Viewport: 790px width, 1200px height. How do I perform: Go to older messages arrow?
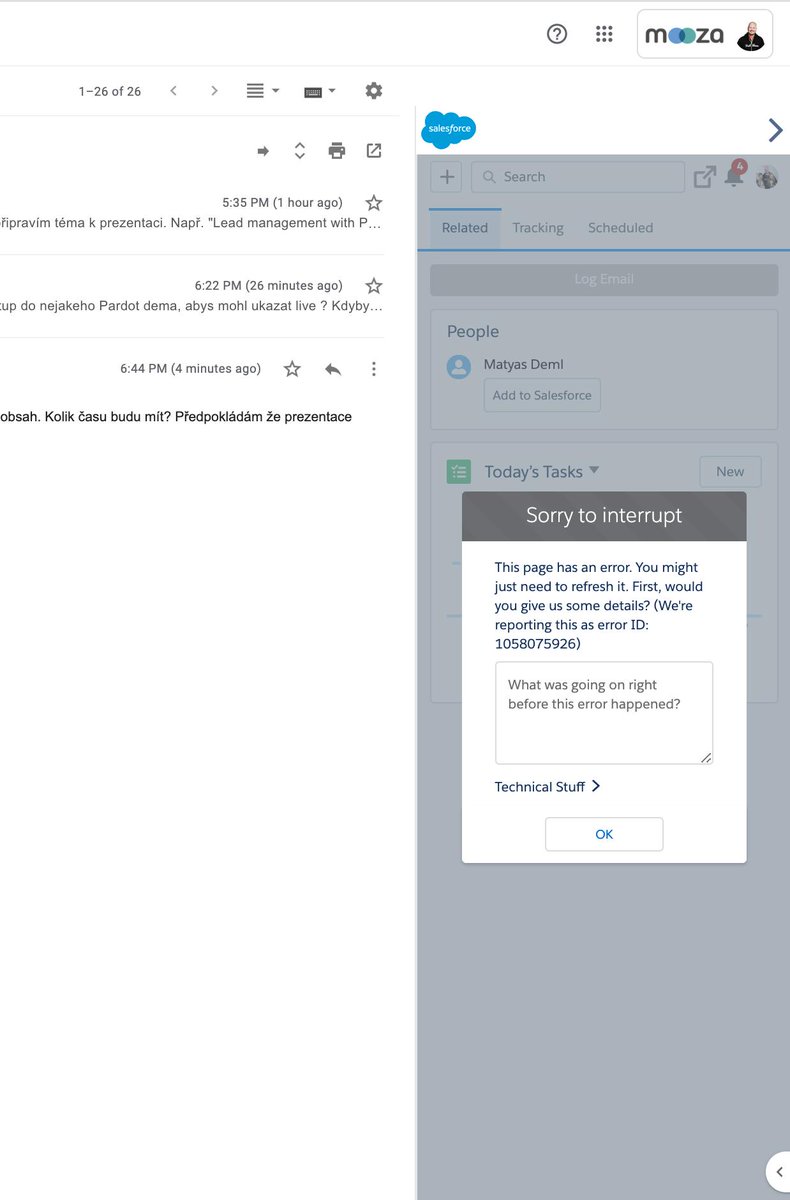[x=214, y=91]
